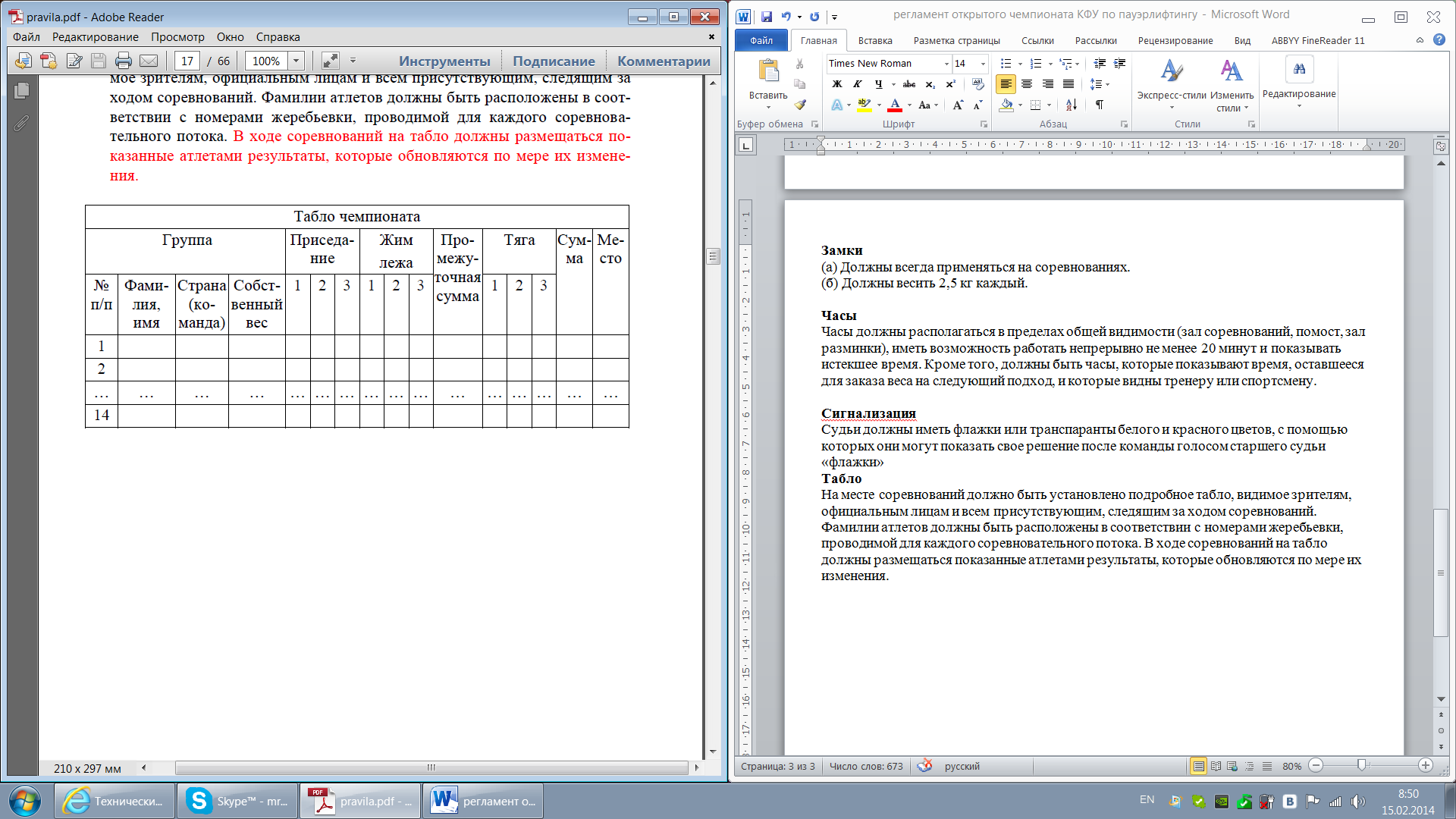Click the strikethrough (abc) icon in Word
This screenshot has height=819, width=1456.
(909, 84)
